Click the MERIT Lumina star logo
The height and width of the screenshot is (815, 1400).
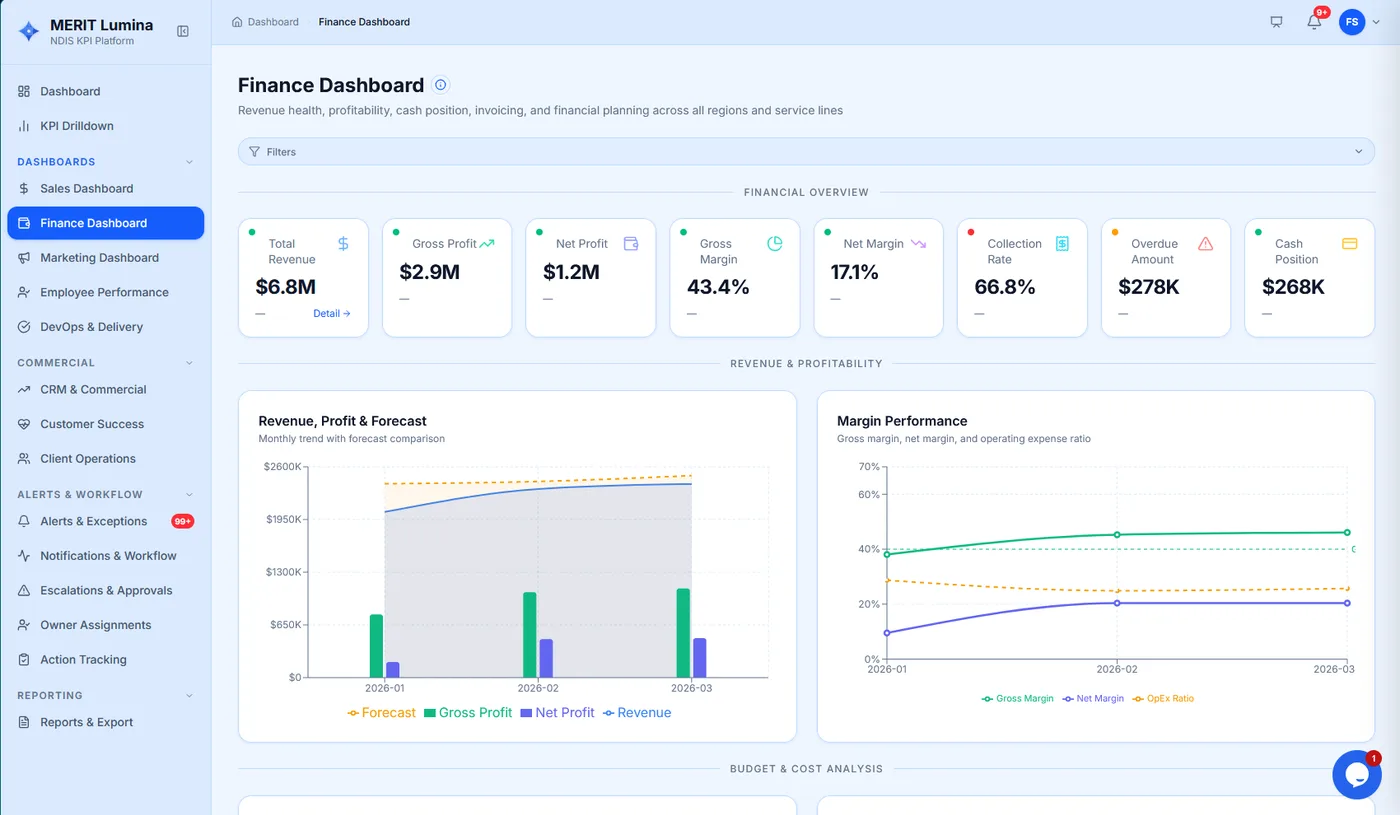[x=27, y=31]
